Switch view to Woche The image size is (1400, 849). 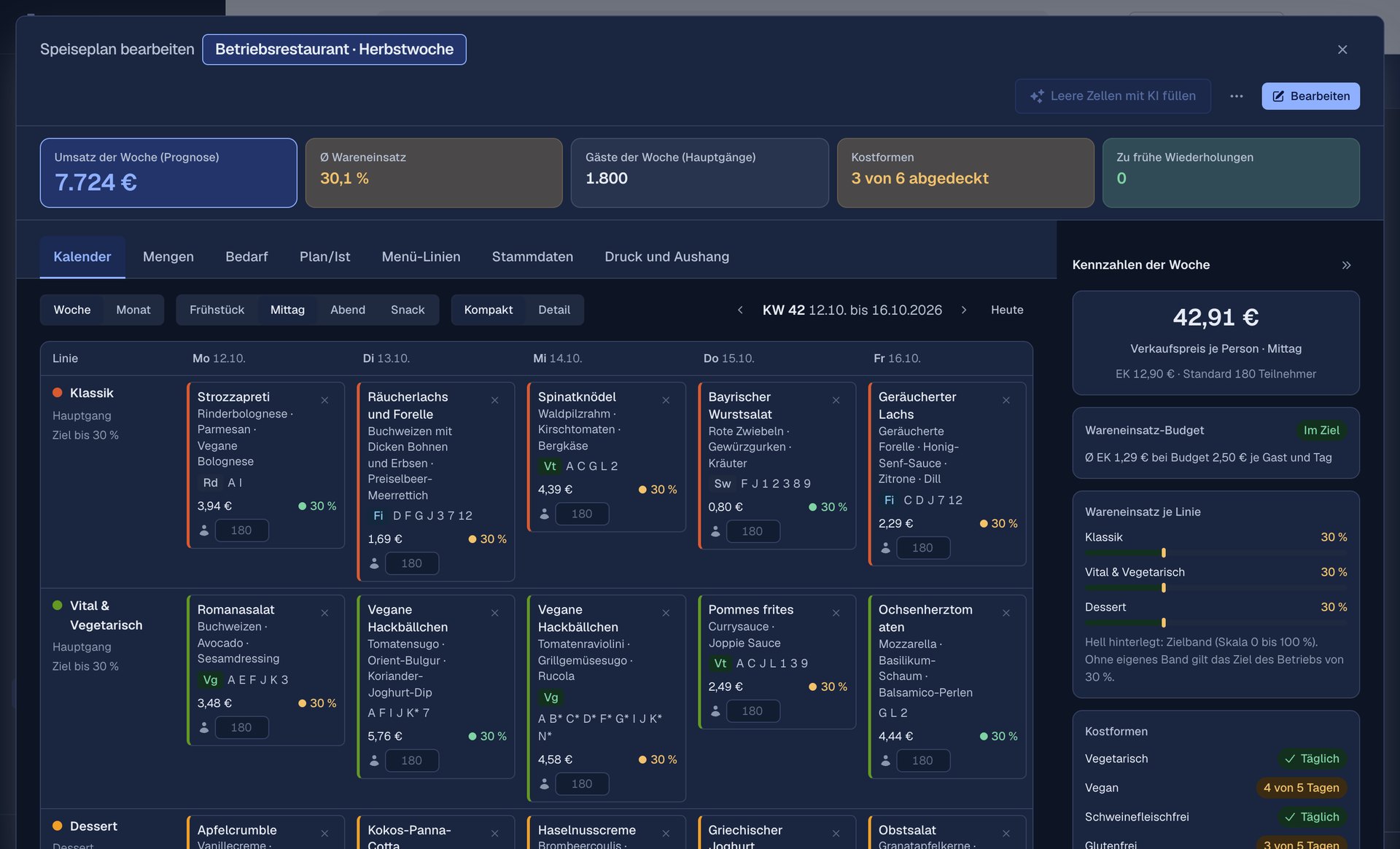72,310
